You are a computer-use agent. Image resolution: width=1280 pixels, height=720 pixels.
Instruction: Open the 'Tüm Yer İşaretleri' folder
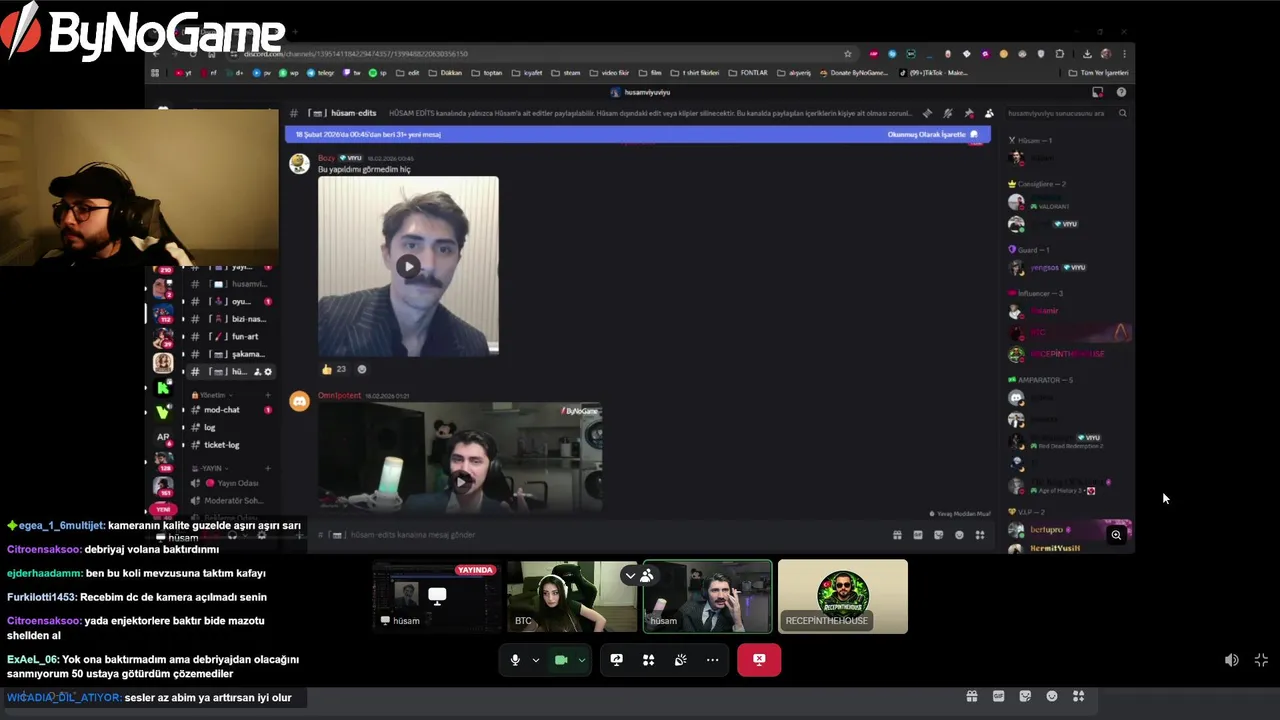click(1098, 73)
